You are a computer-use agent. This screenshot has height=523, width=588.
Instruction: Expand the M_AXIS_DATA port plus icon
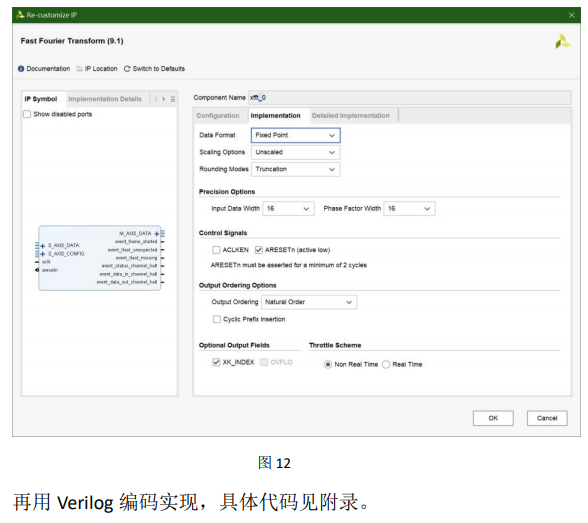[x=157, y=234]
